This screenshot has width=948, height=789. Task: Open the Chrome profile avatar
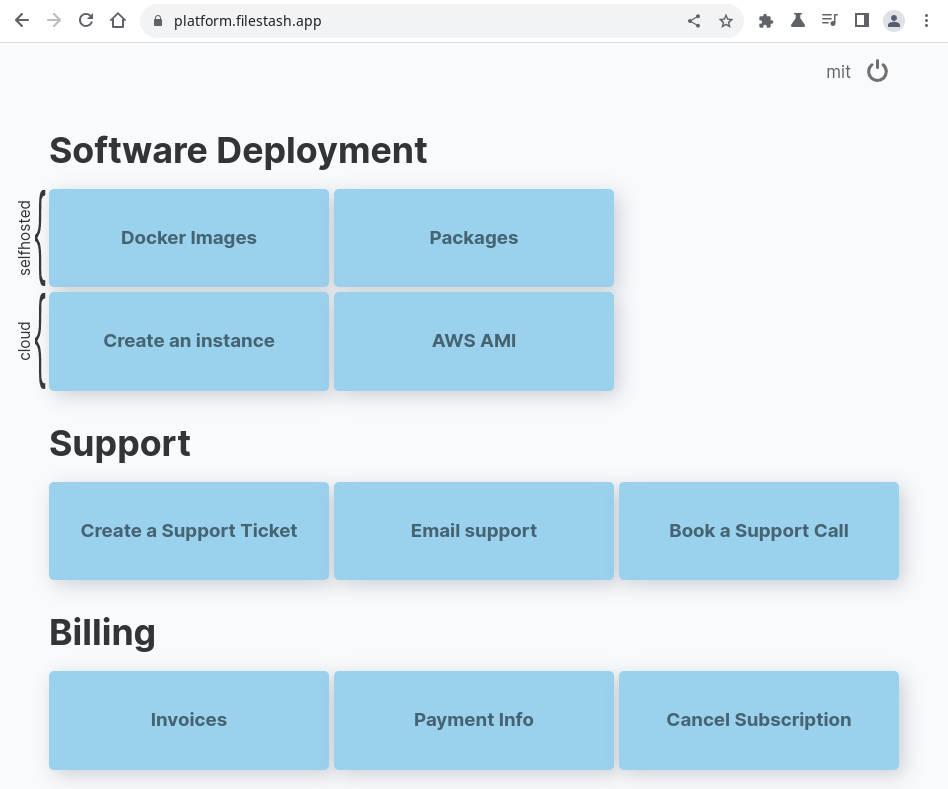point(894,20)
